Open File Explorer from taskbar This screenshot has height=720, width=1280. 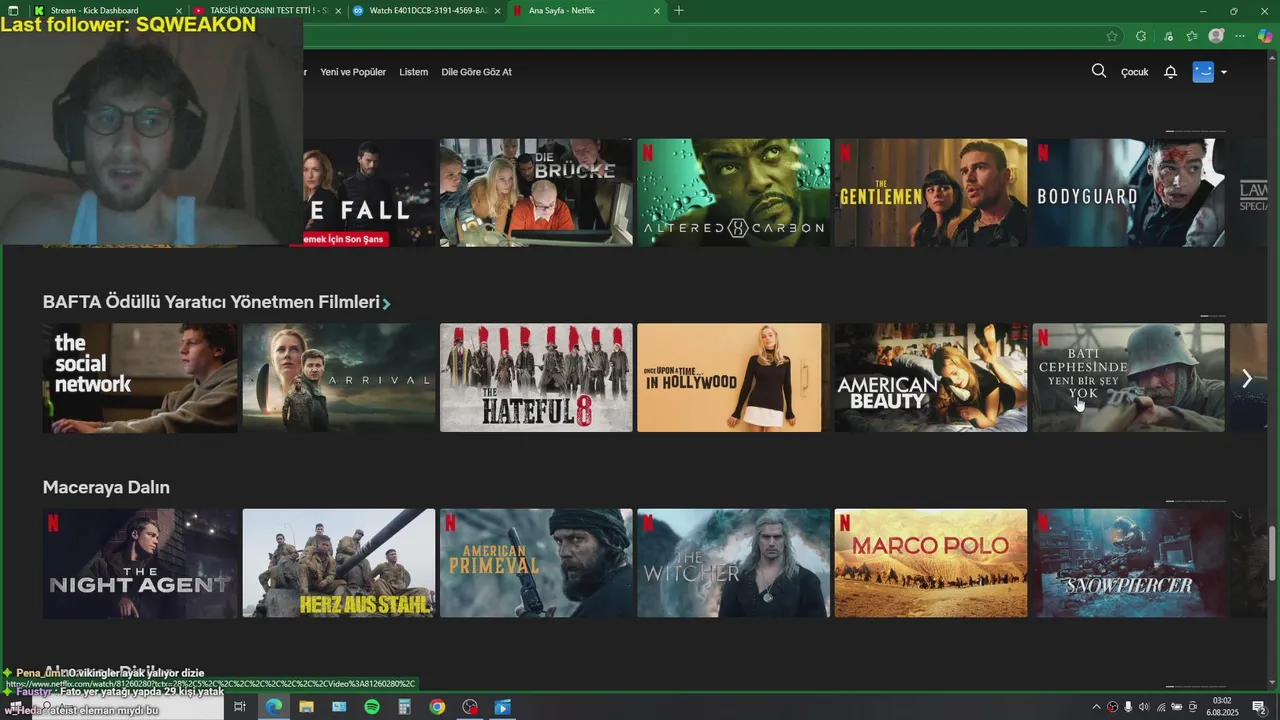coord(306,707)
